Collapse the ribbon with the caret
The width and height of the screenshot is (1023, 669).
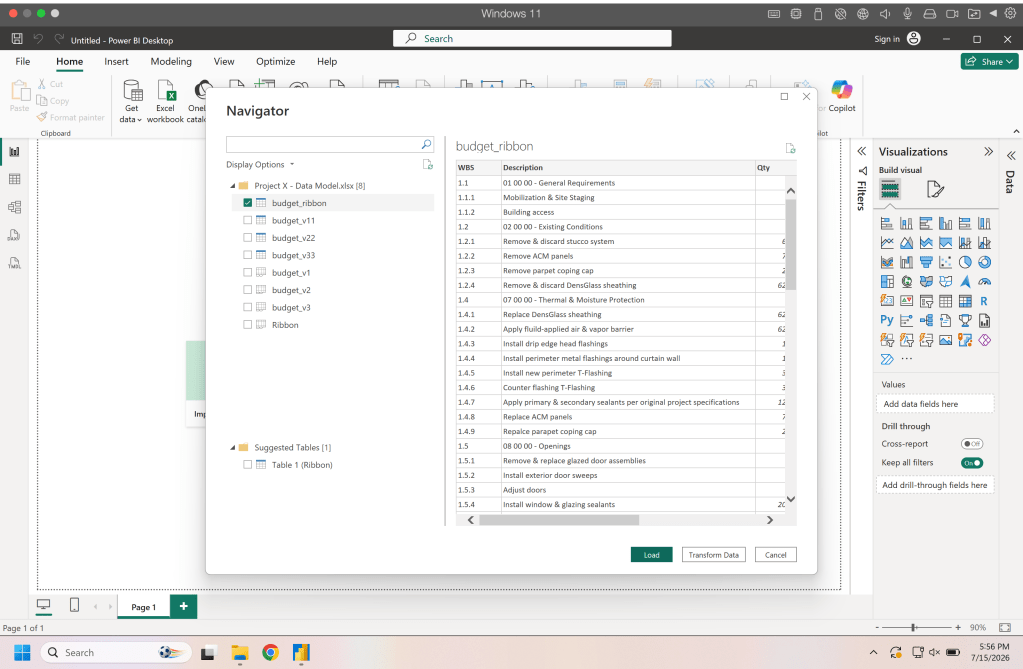(1016, 132)
